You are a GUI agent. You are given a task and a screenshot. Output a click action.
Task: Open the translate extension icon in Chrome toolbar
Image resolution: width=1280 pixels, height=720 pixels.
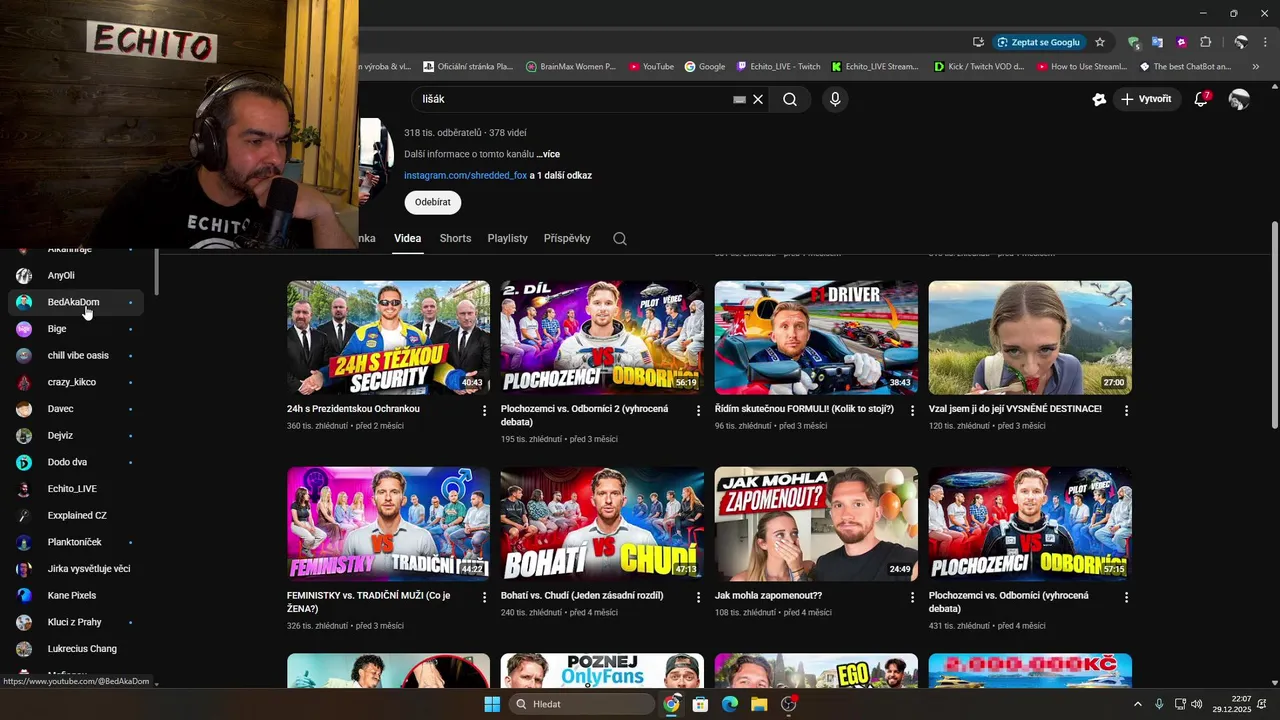[x=1157, y=42]
